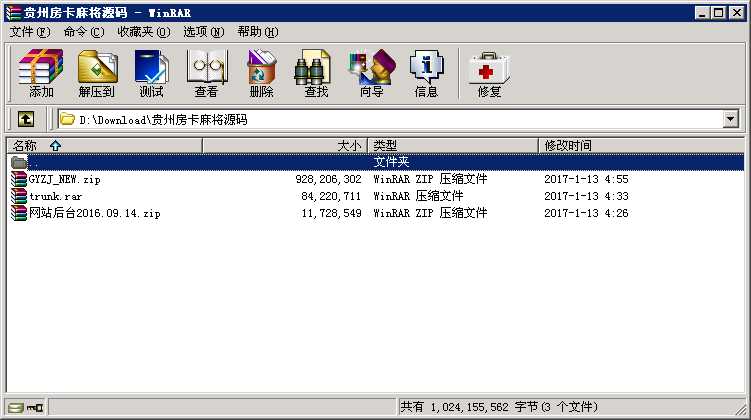Click the 解压到 (Extract To) icon
751x420 pixels.
tap(97, 73)
